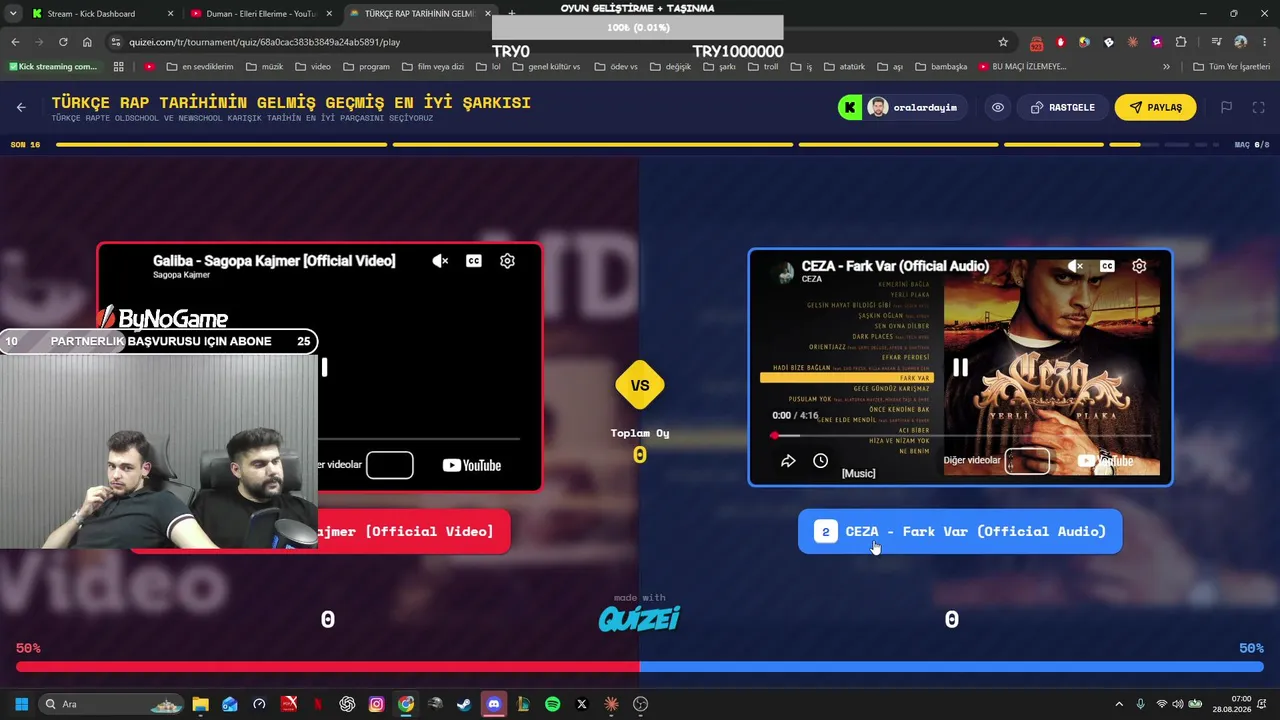The height and width of the screenshot is (720, 1280).
Task: Toggle the eye visibility button in quiz header
Action: (998, 107)
